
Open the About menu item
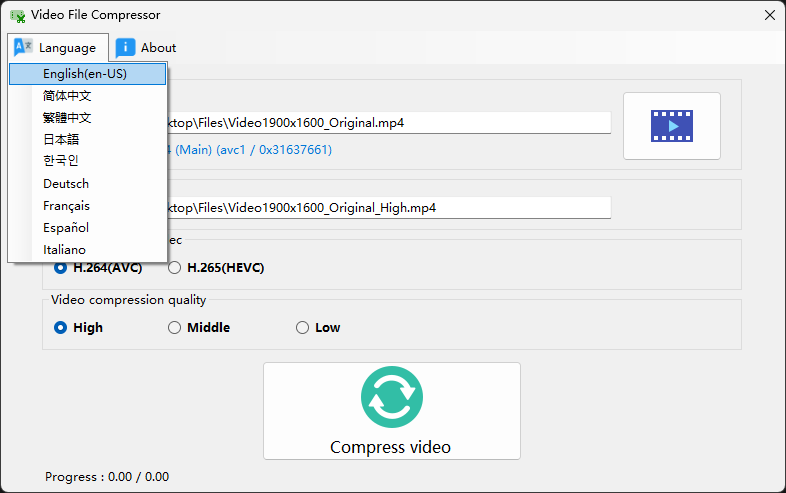(146, 48)
